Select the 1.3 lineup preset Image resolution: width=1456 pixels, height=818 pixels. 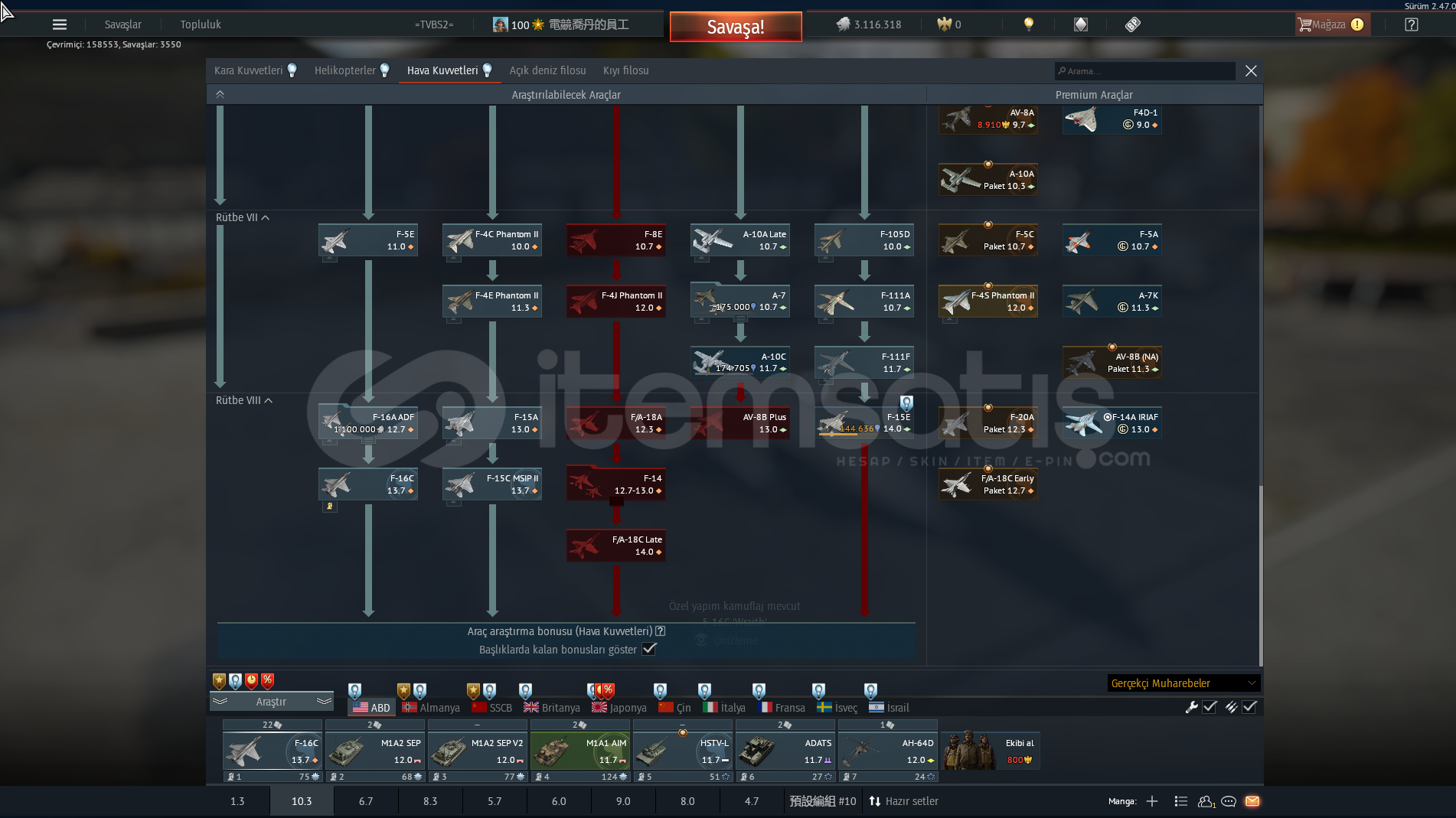pos(237,801)
